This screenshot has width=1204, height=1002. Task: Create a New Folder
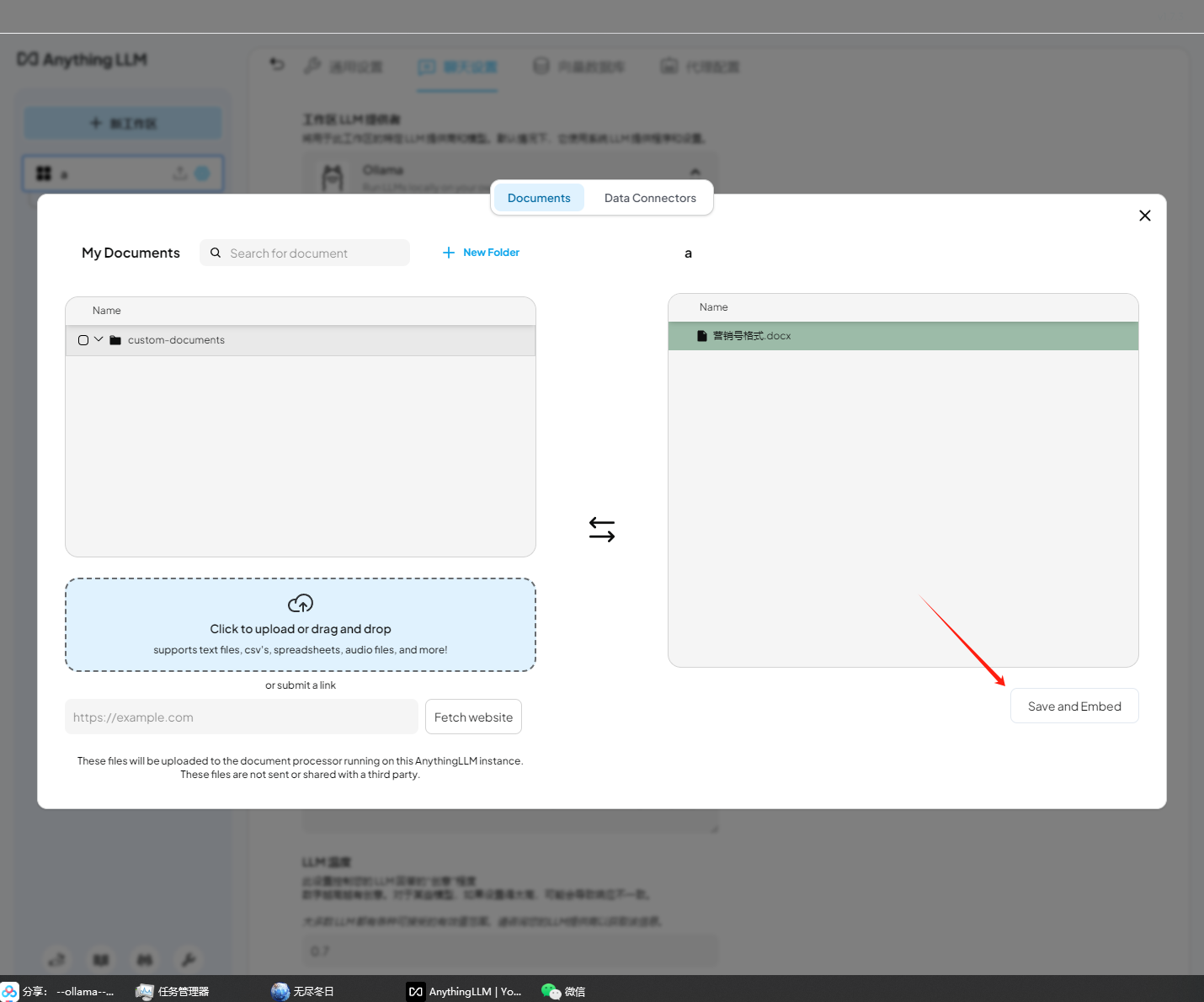(481, 253)
